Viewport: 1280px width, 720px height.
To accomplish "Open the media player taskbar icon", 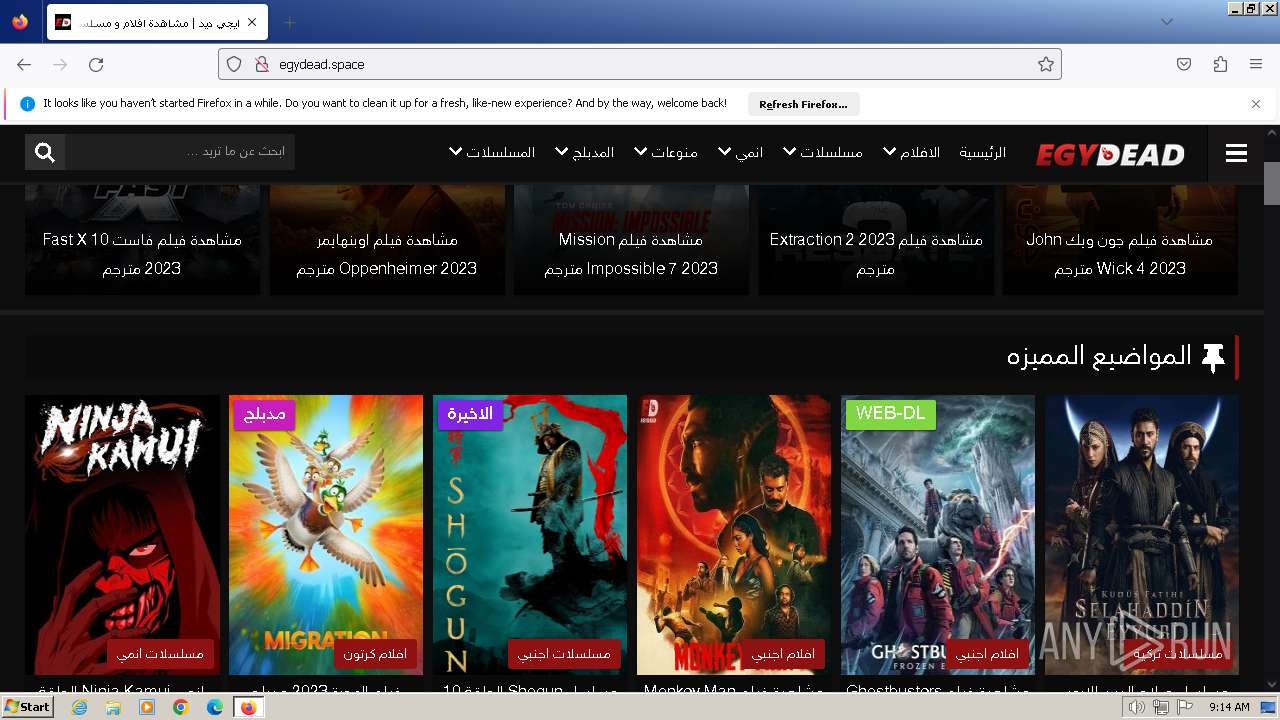I will pyautogui.click(x=147, y=707).
